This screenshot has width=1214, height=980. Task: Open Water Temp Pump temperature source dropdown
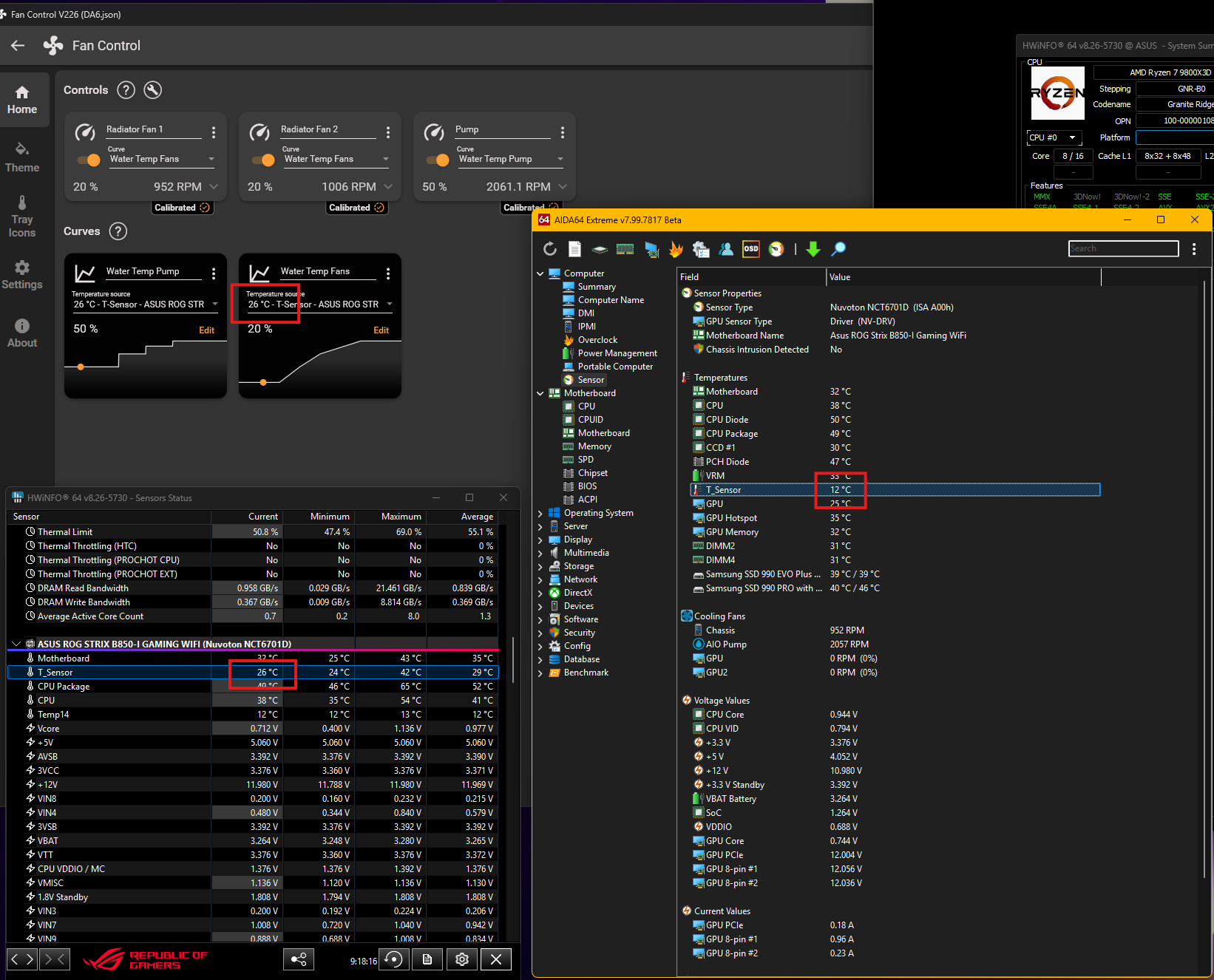pos(146,304)
